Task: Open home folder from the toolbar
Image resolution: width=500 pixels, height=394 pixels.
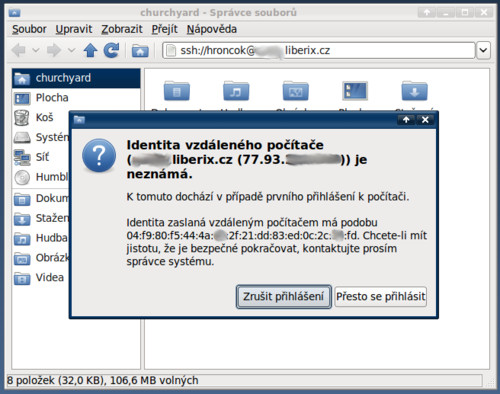Action: (140, 51)
